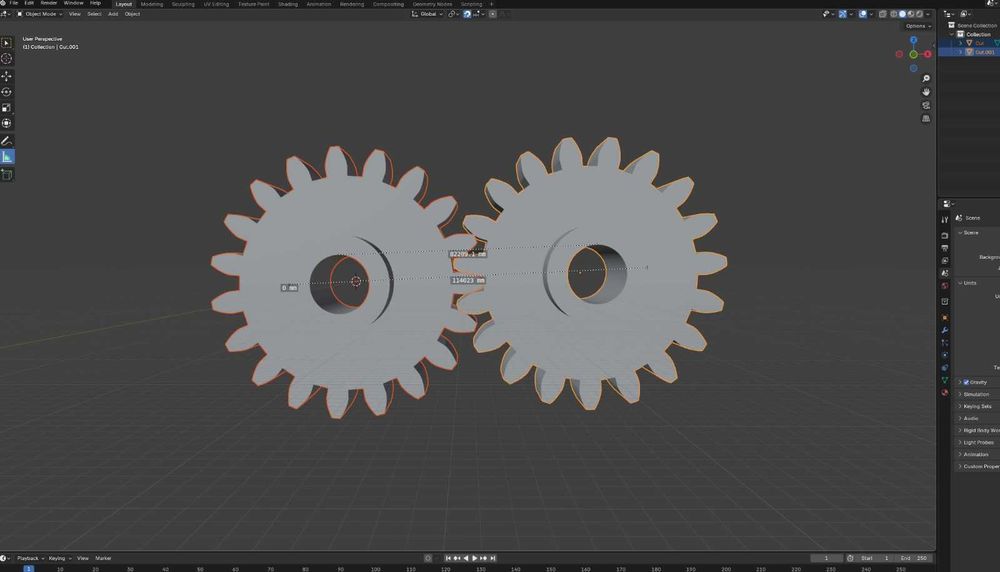Viewport: 1000px width, 572px height.
Task: Toggle viewport overlays display
Action: tap(862, 14)
